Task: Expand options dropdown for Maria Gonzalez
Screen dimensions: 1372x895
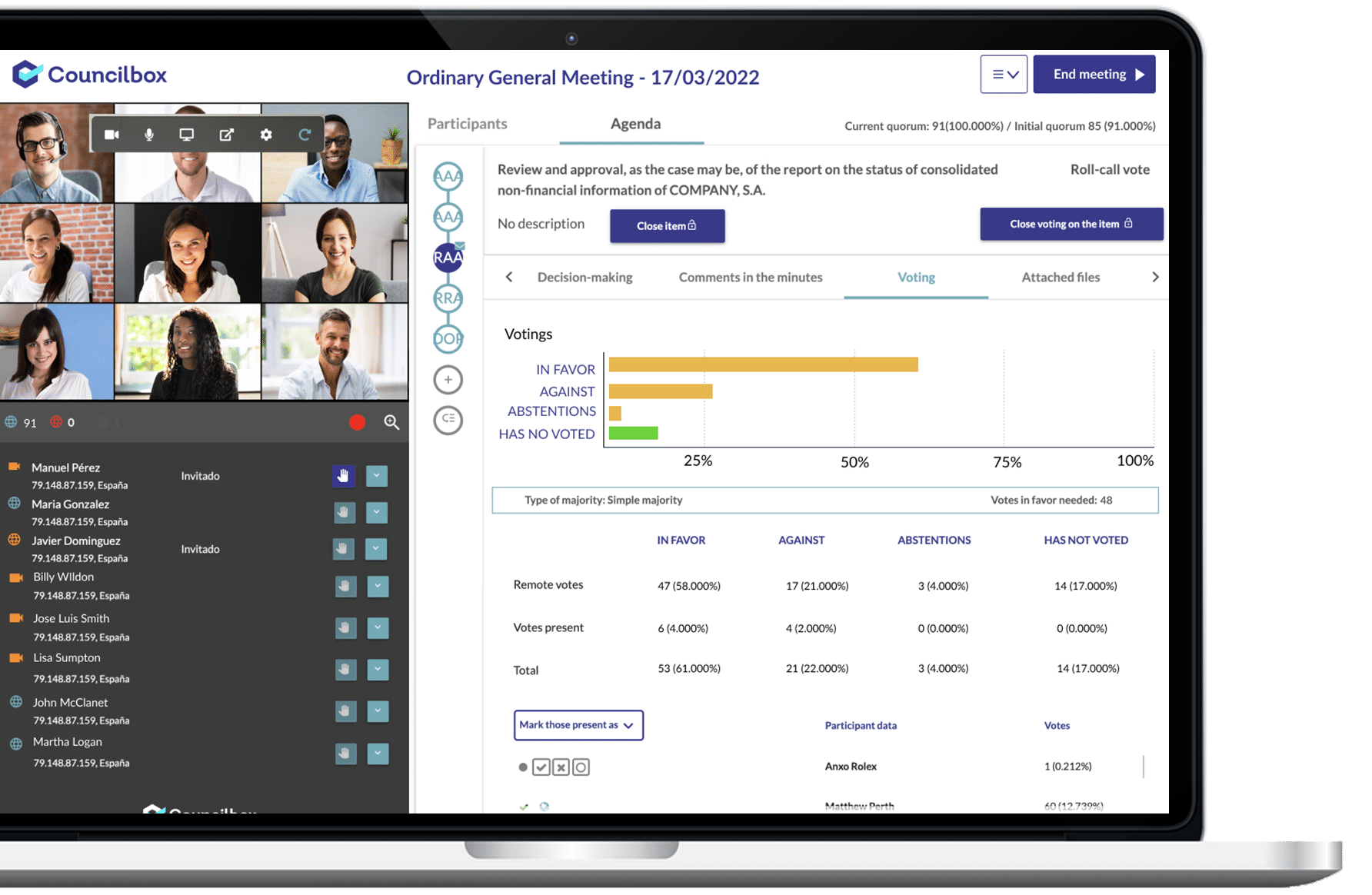Action: click(x=377, y=512)
